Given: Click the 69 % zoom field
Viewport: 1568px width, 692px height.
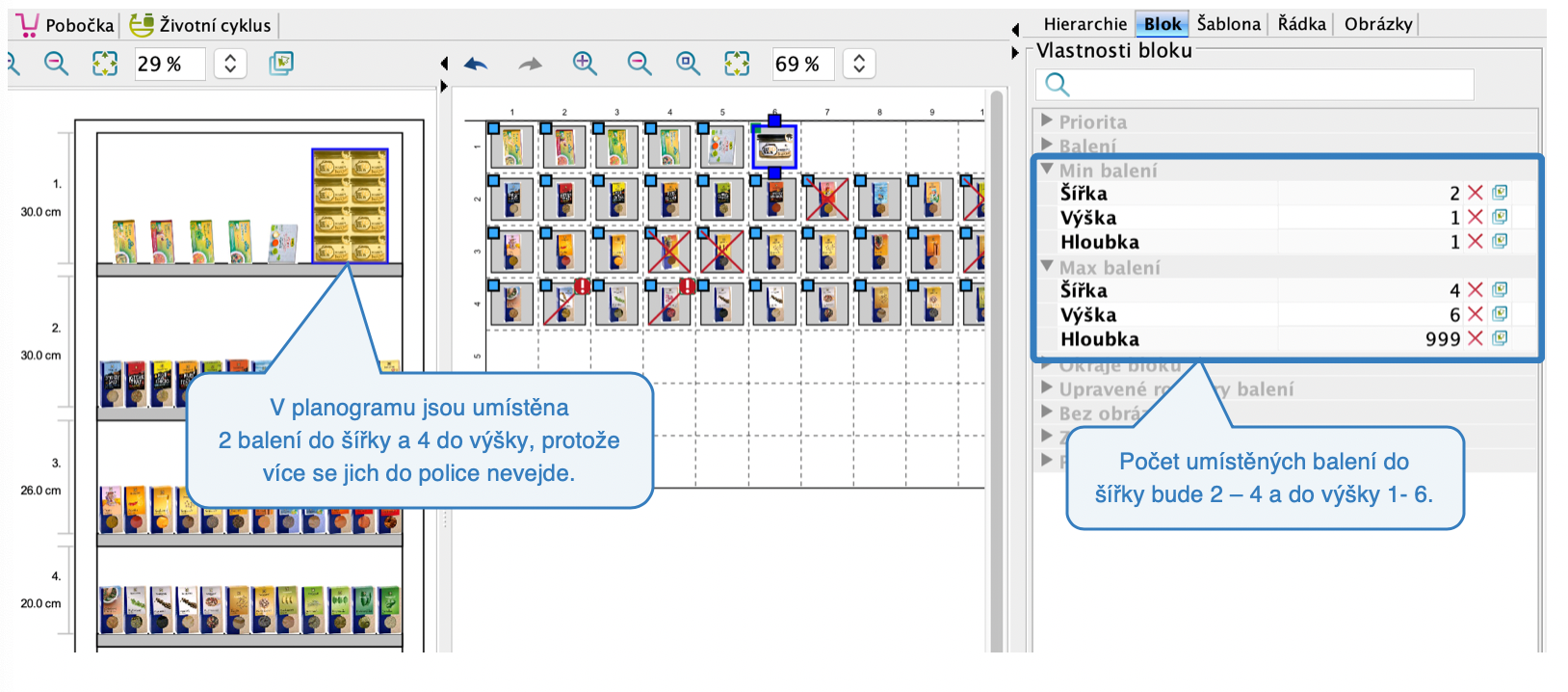Looking at the screenshot, I should pos(802,64).
